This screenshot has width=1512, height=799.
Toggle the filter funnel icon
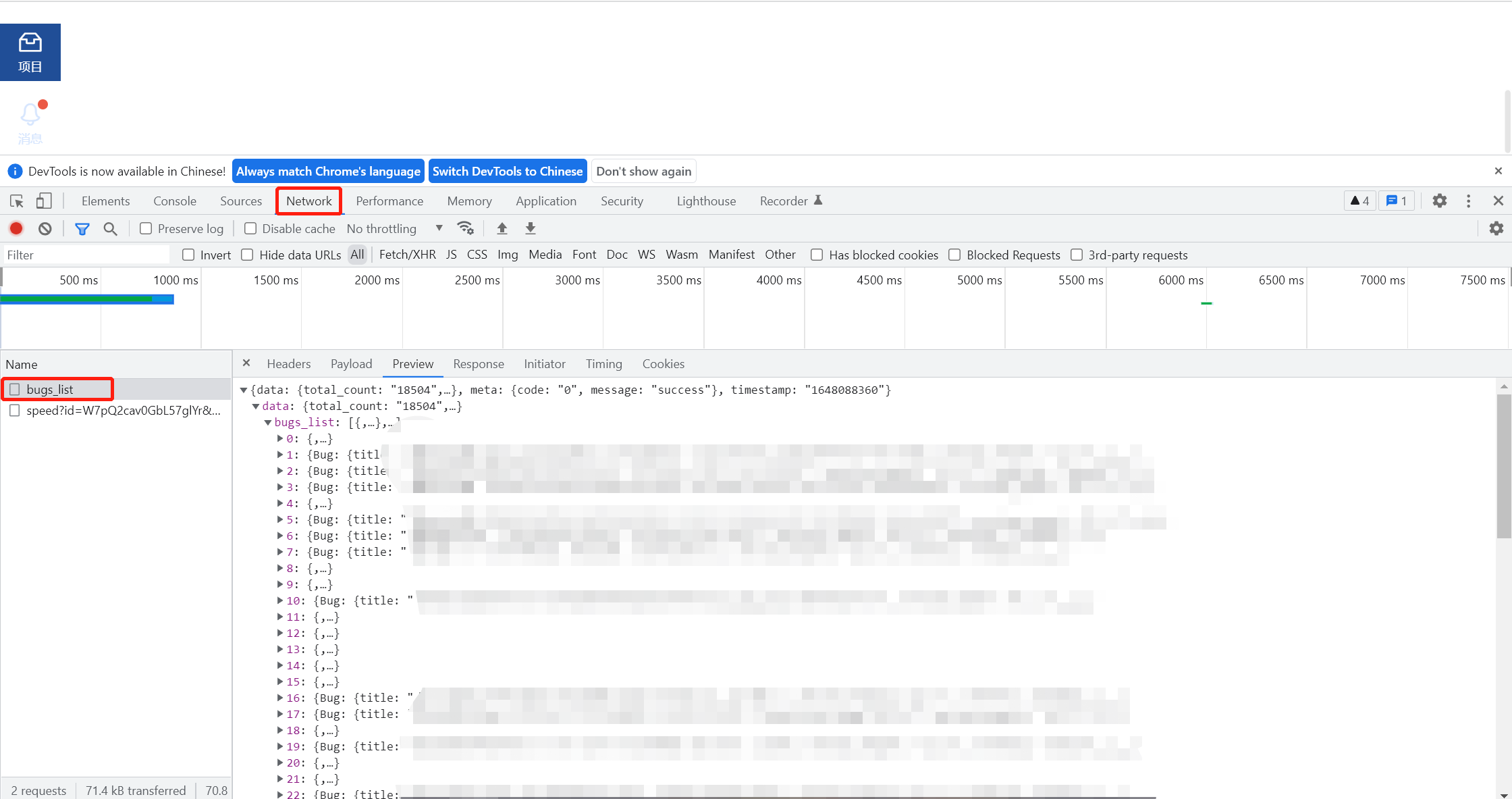coord(82,229)
